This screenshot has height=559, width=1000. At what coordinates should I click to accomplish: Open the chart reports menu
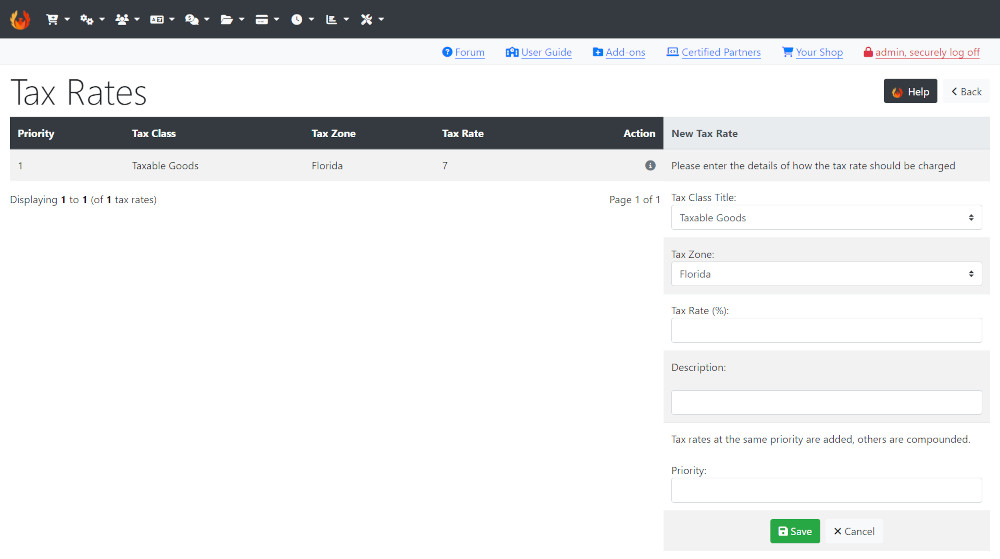pyautogui.click(x=337, y=20)
